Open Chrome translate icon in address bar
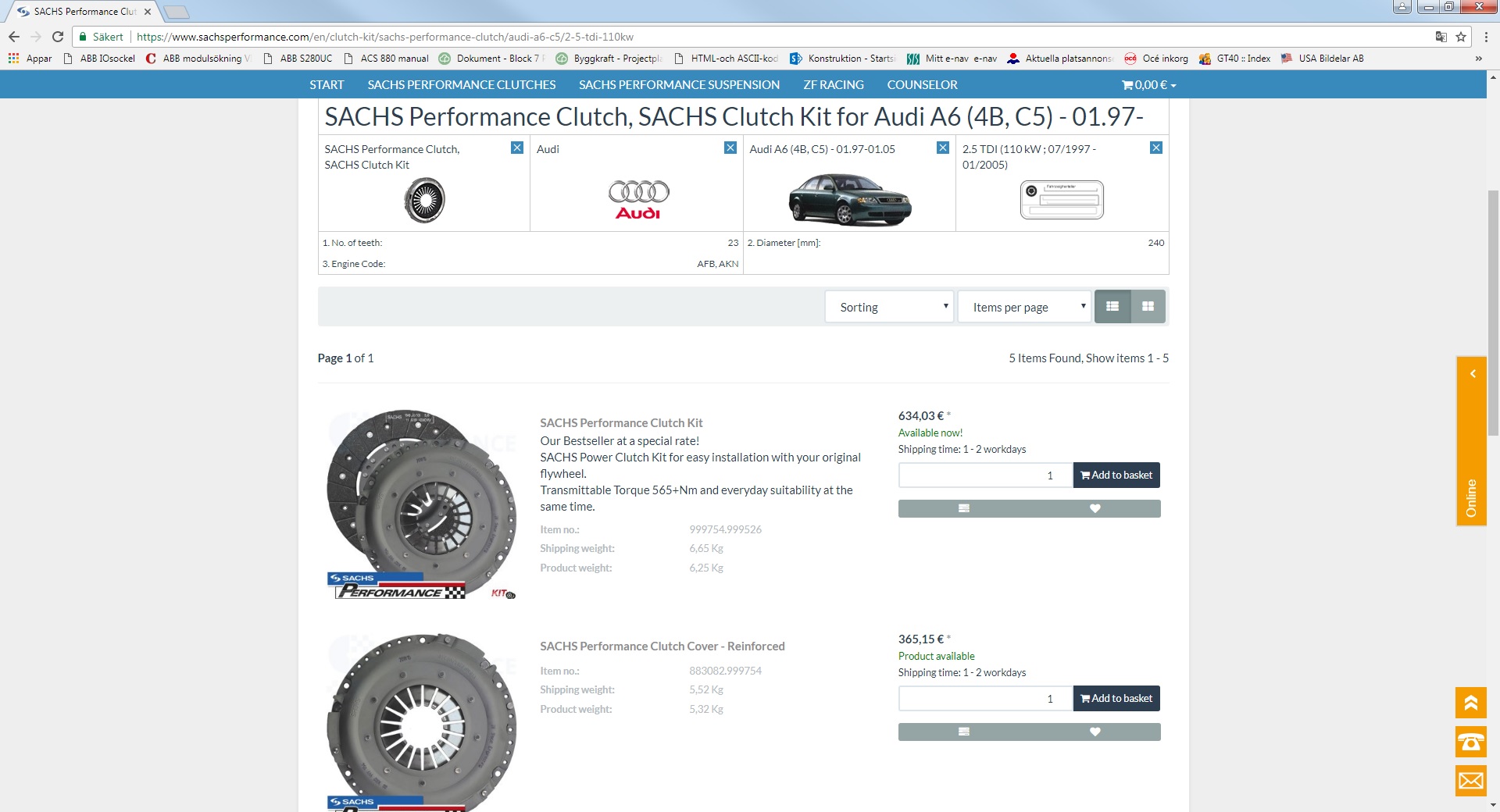1500x812 pixels. (x=1441, y=37)
